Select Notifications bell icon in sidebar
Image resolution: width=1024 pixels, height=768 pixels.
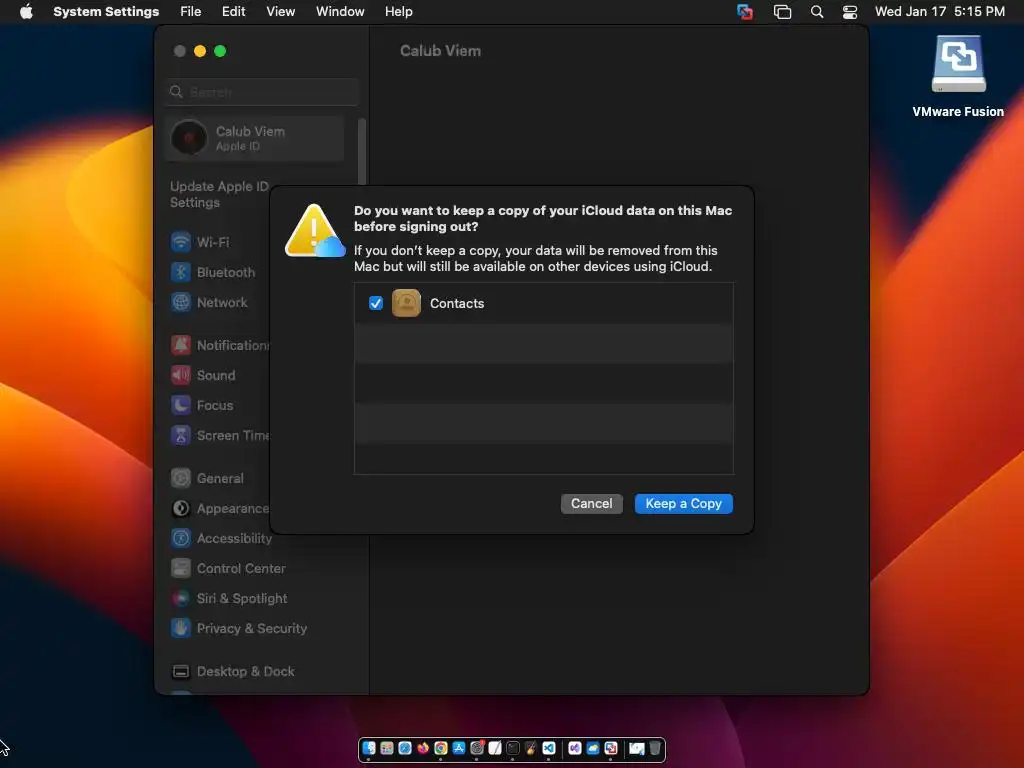181,345
